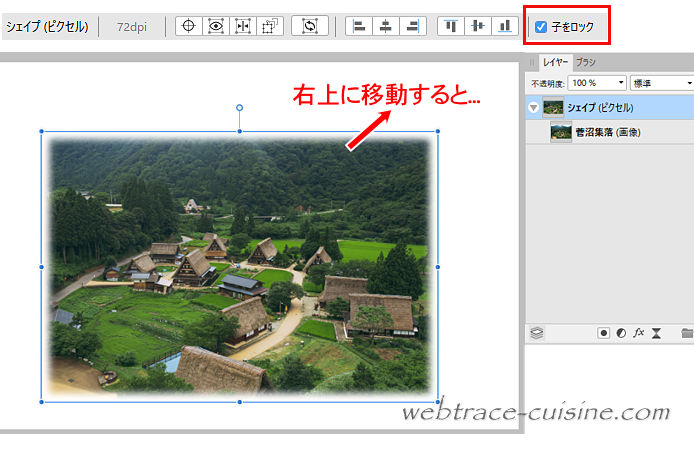Align selection to the top
694x455 pixels.
450,26
